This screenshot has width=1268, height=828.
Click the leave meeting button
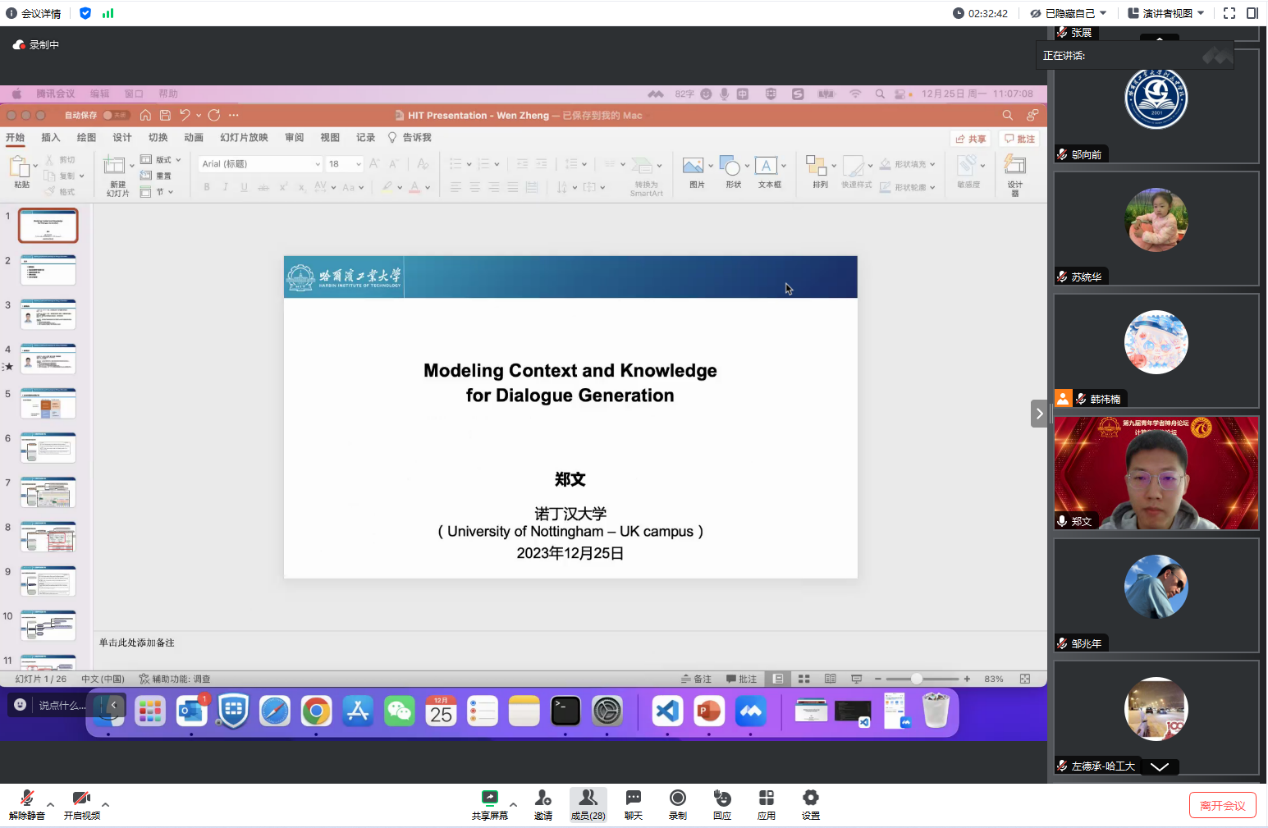[x=1222, y=805]
